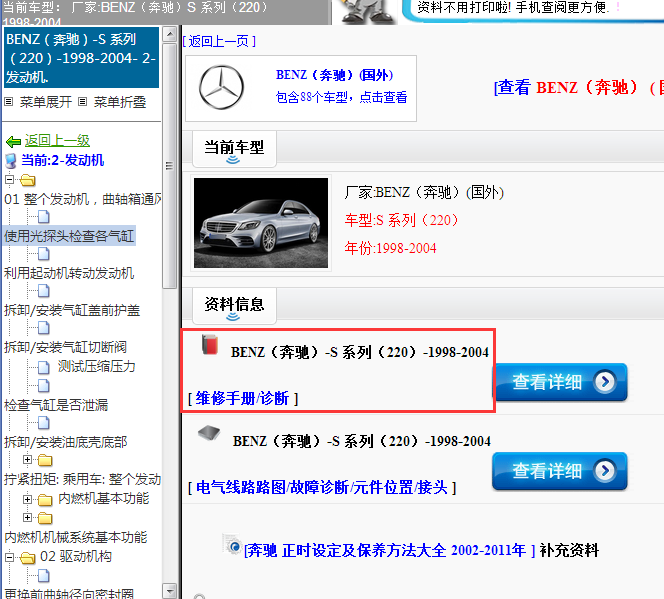Click BENZ（奔驰）-S 系列 wiring diagram title
This screenshot has height=599, width=664.
(x=362, y=441)
